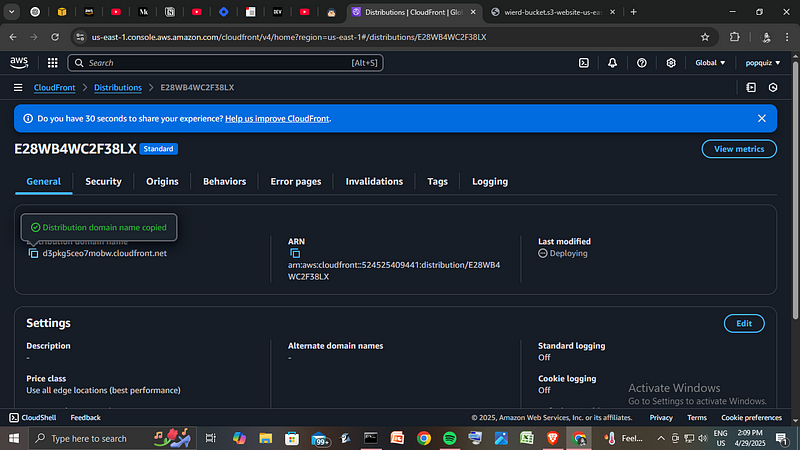Viewport: 800px width, 450px height.
Task: Click the Windows taskbar search box
Action: 112,438
